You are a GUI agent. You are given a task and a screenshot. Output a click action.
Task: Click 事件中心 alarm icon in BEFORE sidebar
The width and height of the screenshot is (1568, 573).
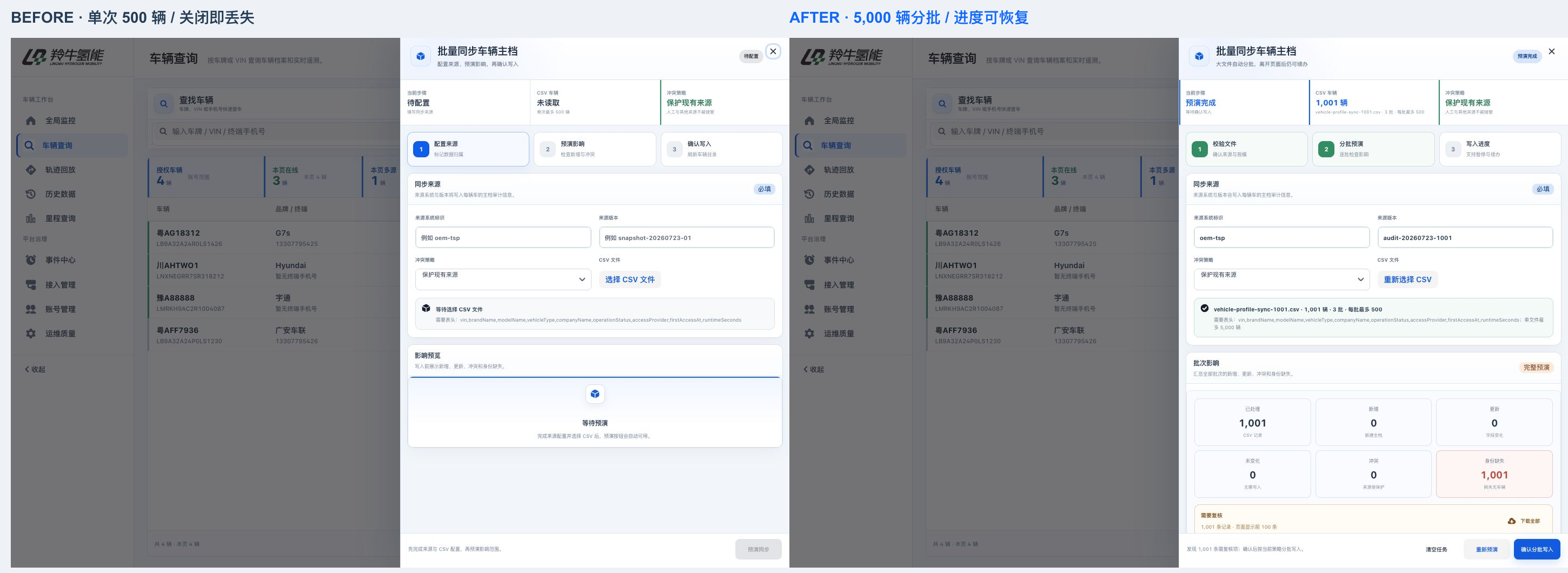[31, 259]
